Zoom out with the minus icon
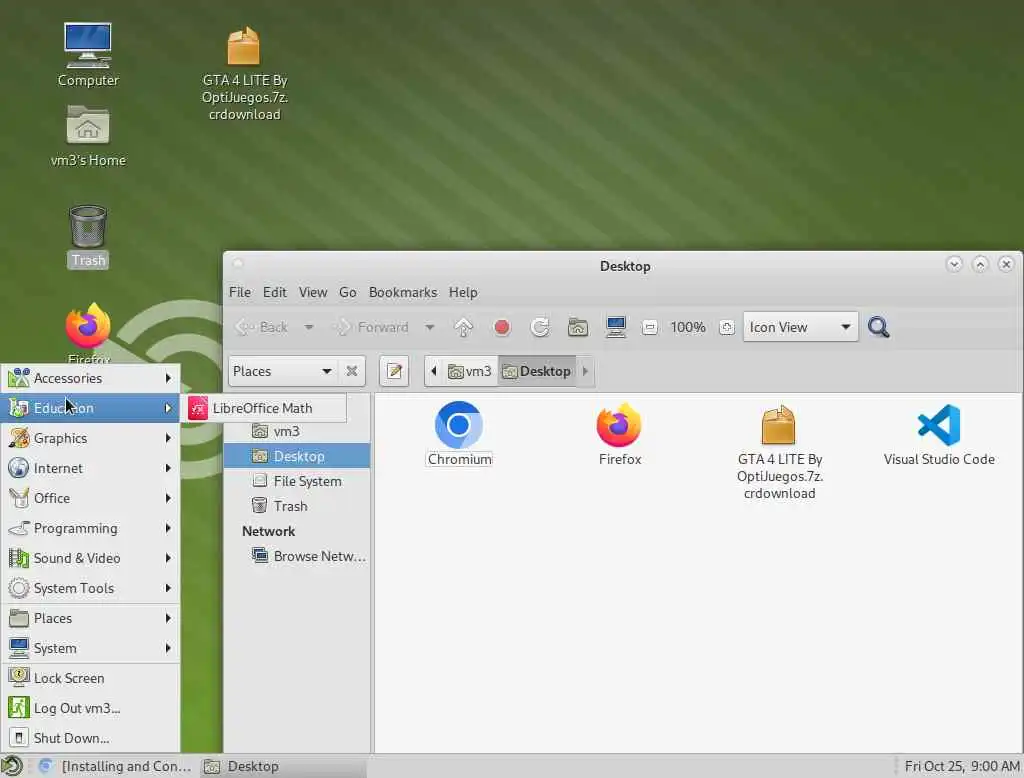Image resolution: width=1024 pixels, height=778 pixels. (x=649, y=327)
